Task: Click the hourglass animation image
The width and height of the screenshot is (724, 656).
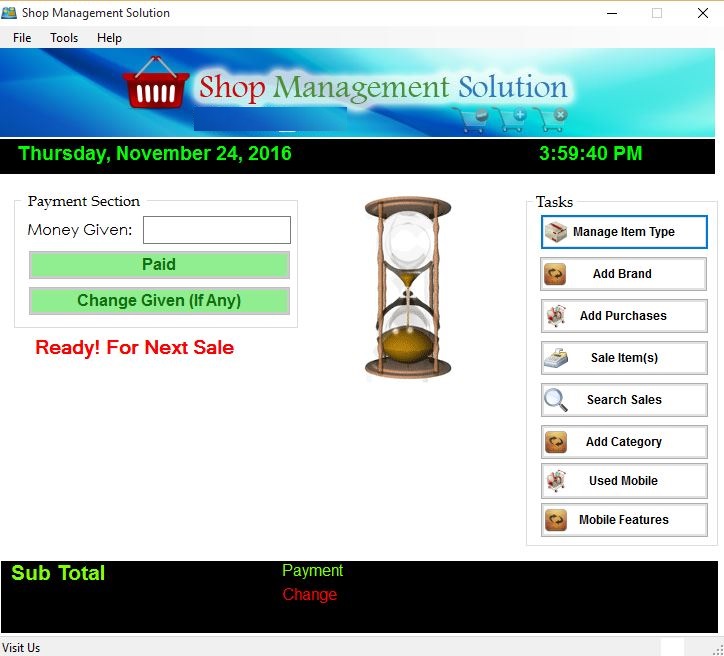Action: (x=408, y=288)
